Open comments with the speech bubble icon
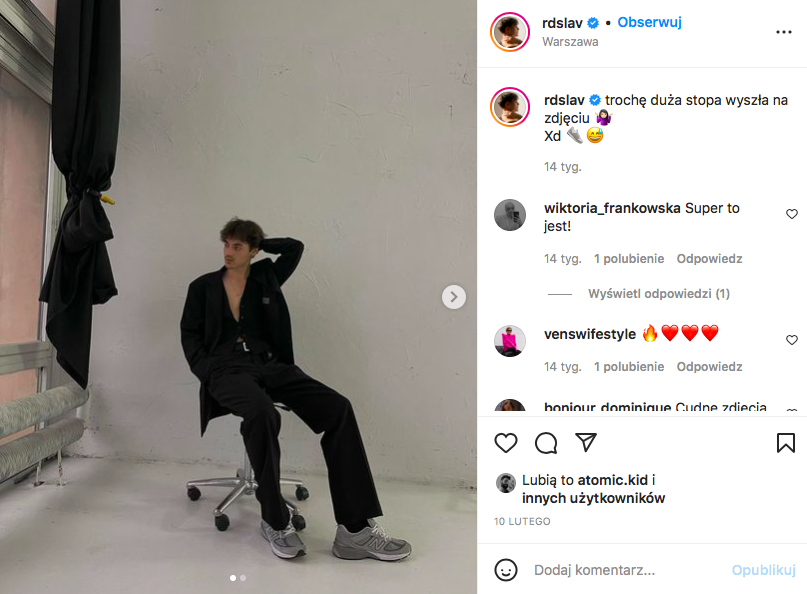807x594 pixels. pos(546,443)
